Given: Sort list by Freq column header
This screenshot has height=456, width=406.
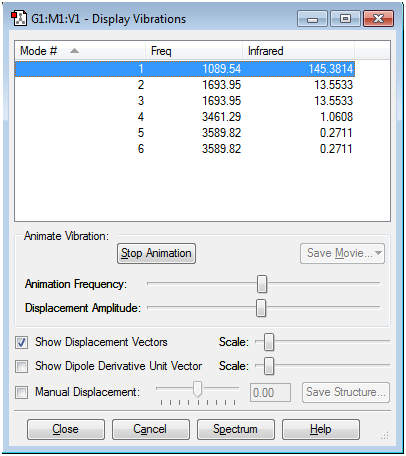Looking at the screenshot, I should point(194,51).
